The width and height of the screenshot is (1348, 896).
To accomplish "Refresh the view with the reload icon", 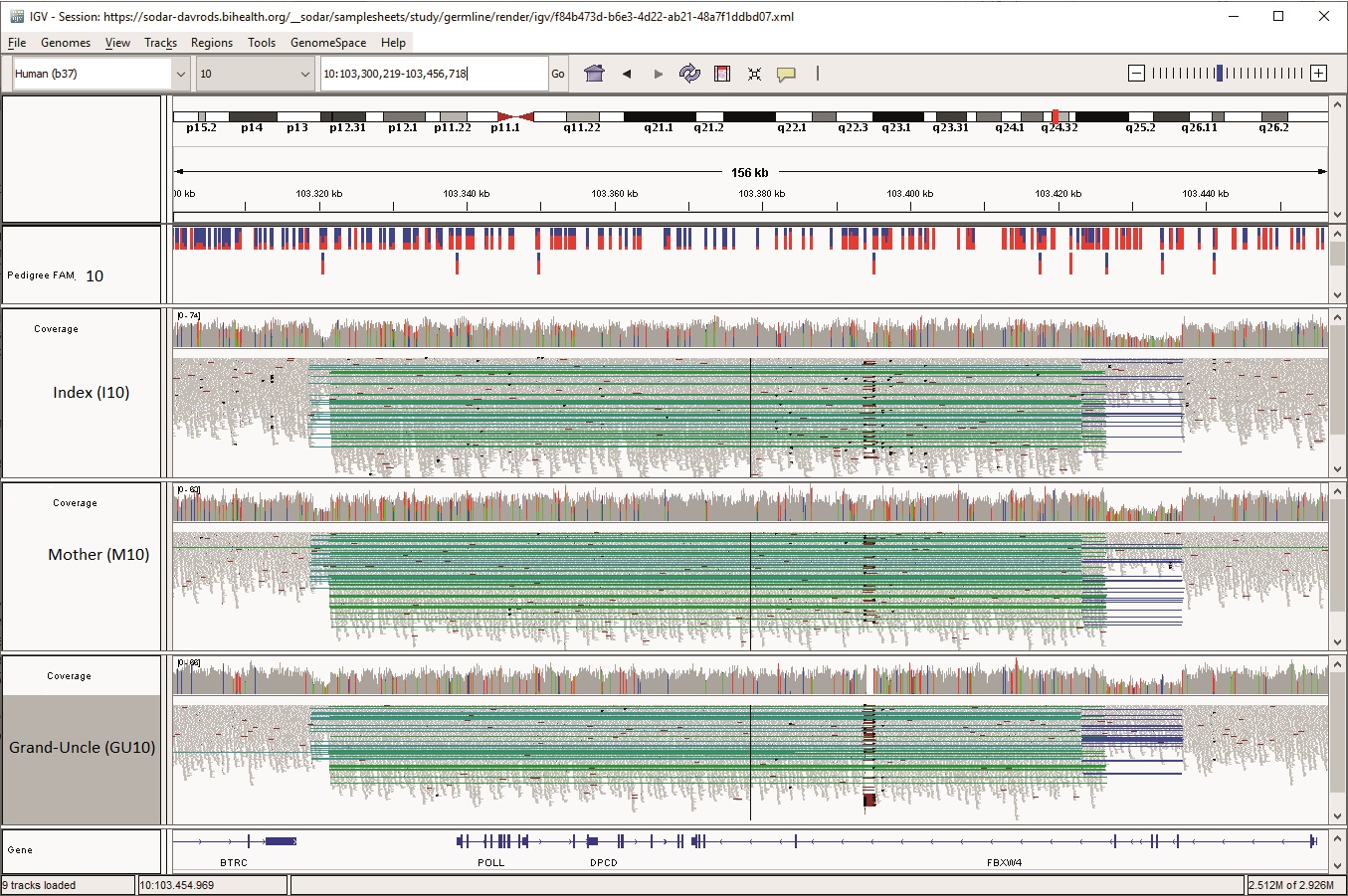I will (x=689, y=74).
